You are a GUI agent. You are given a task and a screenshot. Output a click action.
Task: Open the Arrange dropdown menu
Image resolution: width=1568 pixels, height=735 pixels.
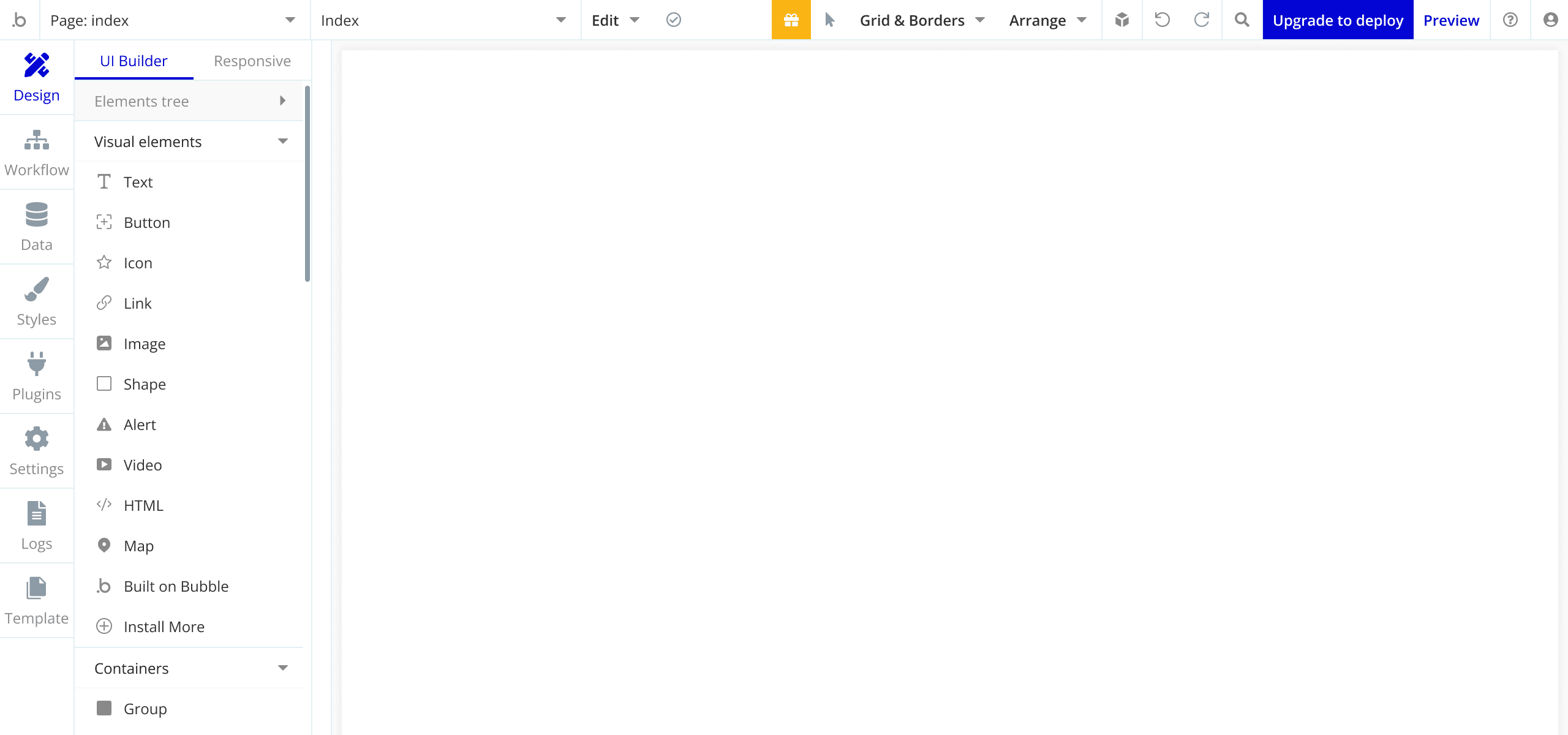pos(1046,20)
